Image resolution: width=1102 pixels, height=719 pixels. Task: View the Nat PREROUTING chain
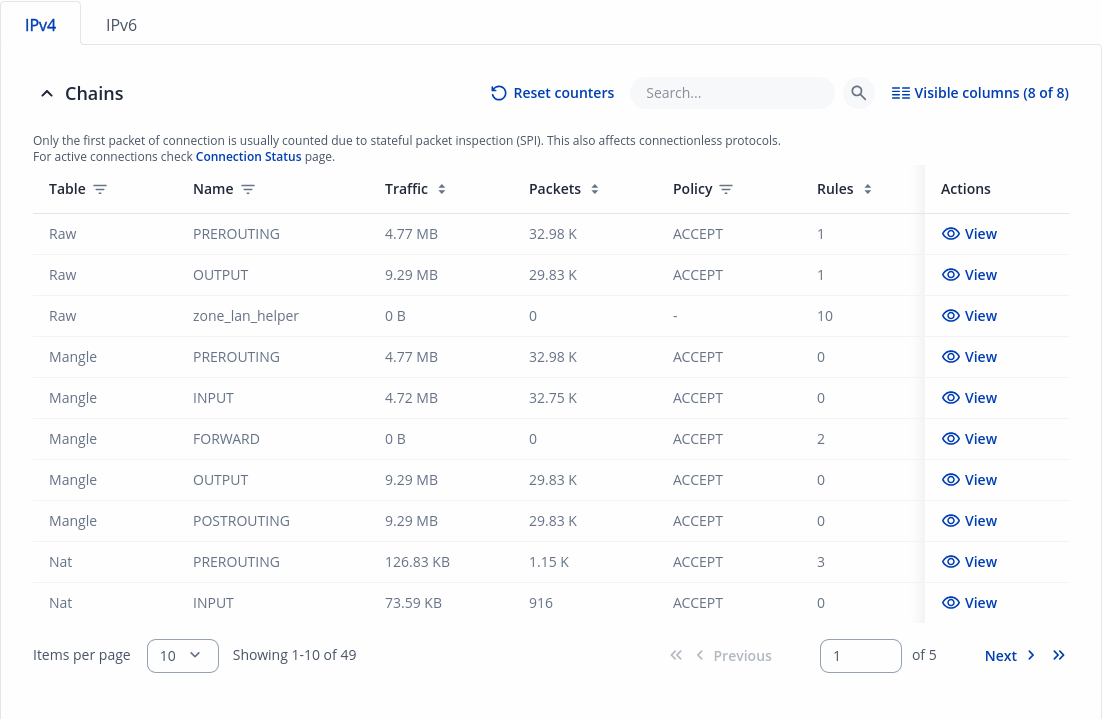click(970, 562)
